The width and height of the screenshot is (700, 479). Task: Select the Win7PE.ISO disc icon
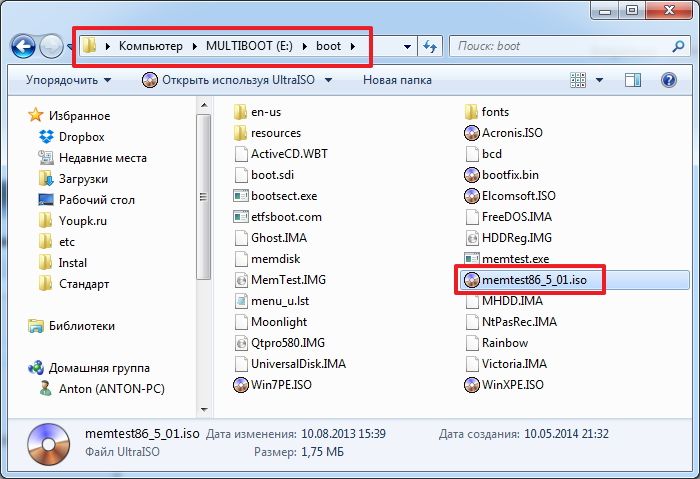pos(241,384)
